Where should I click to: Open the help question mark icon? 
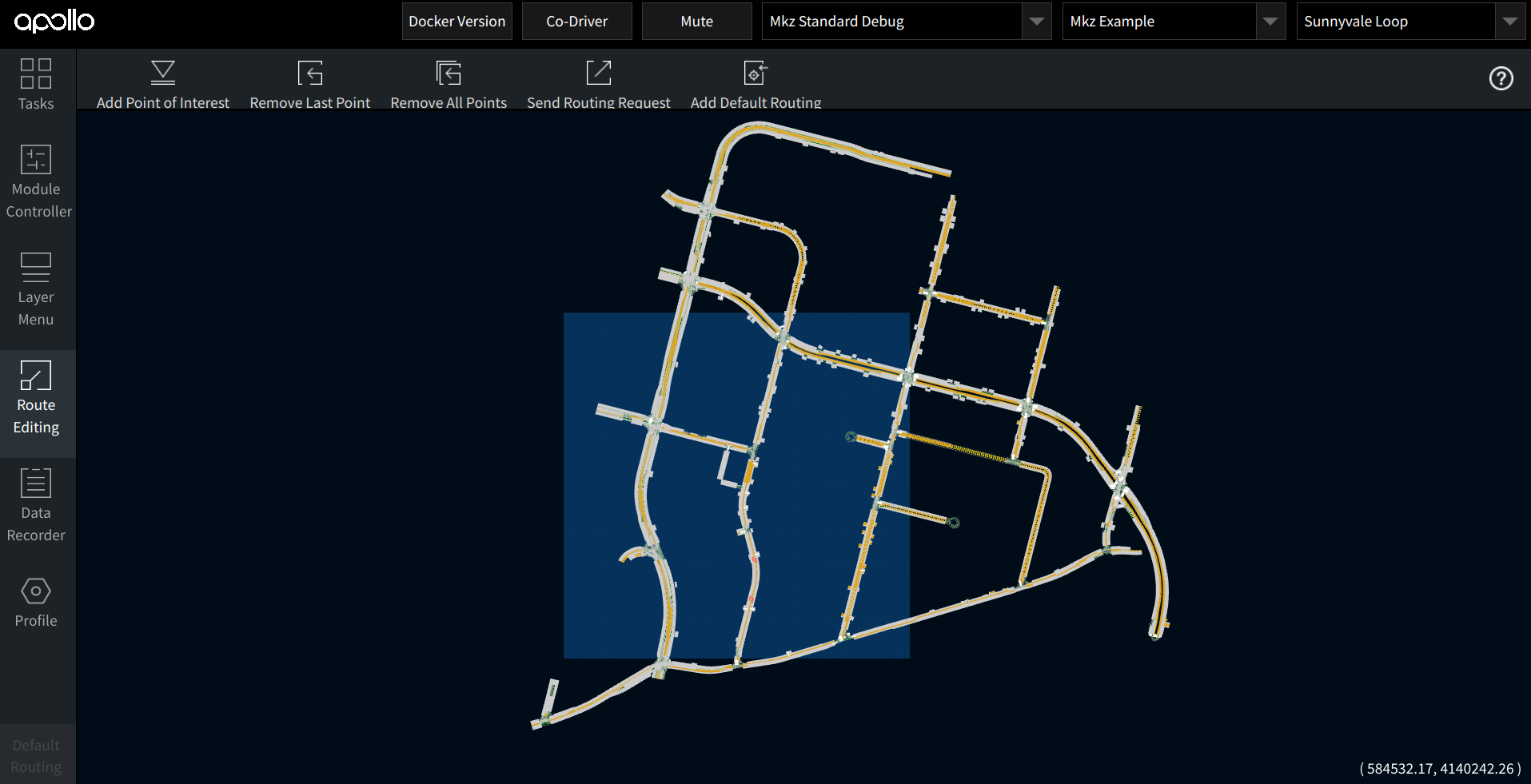[1501, 78]
